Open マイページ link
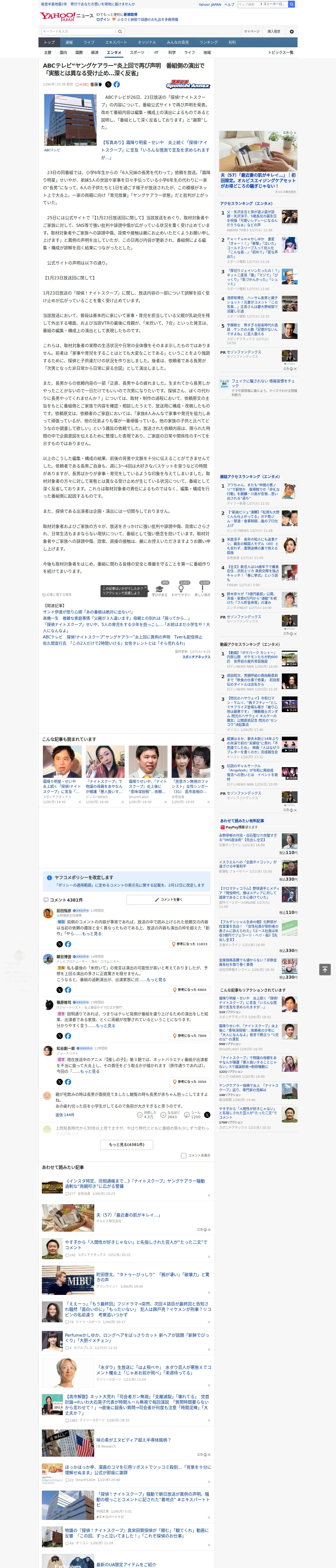 pyautogui.click(x=251, y=32)
